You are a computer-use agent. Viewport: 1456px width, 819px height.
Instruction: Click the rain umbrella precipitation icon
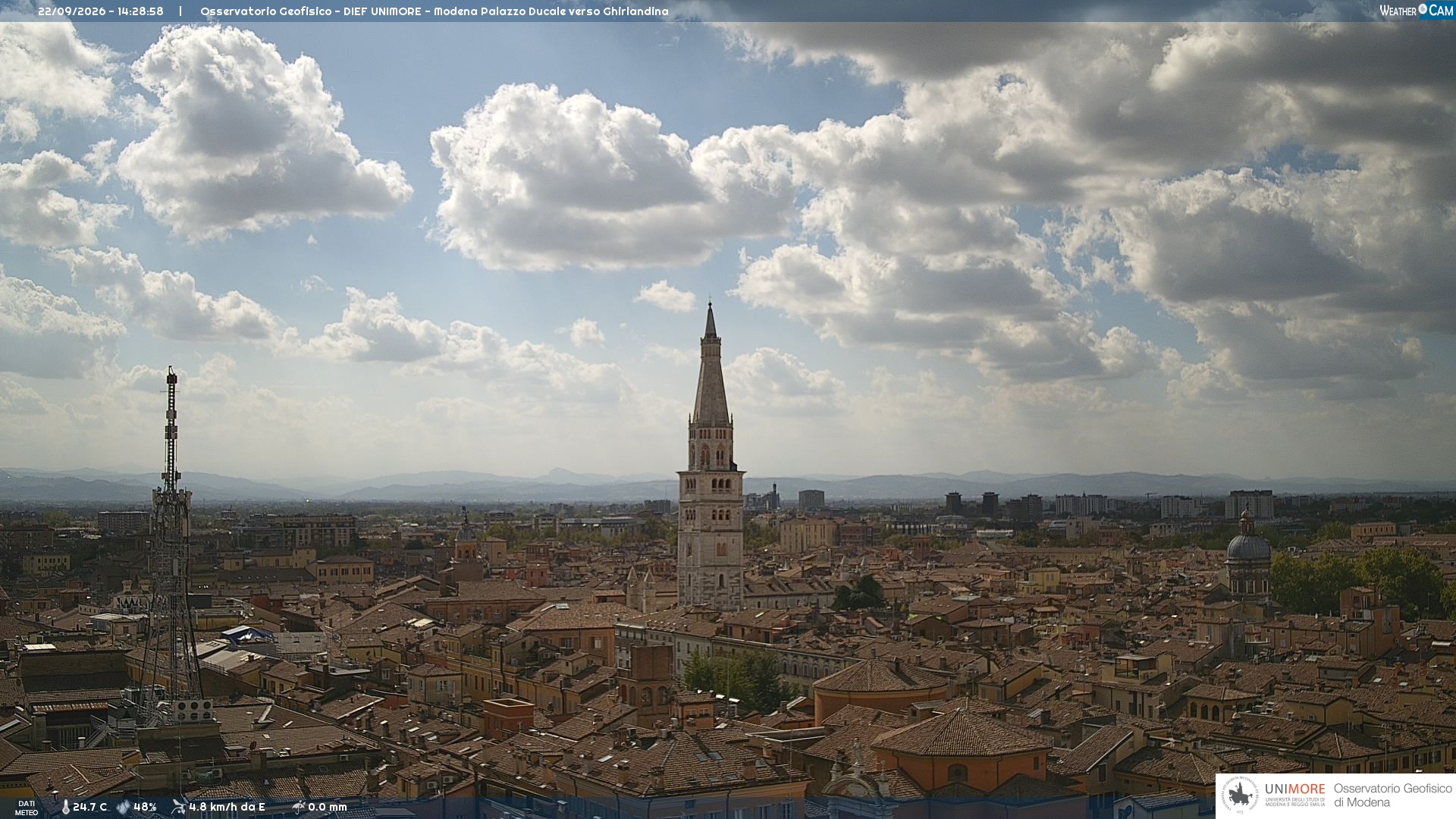click(x=298, y=807)
